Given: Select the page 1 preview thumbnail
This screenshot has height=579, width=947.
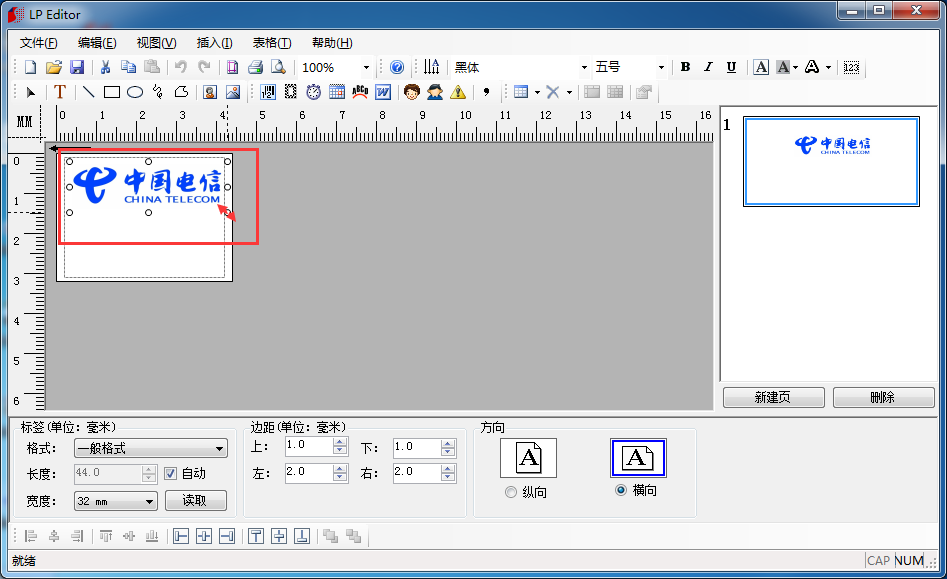Looking at the screenshot, I should [830, 162].
